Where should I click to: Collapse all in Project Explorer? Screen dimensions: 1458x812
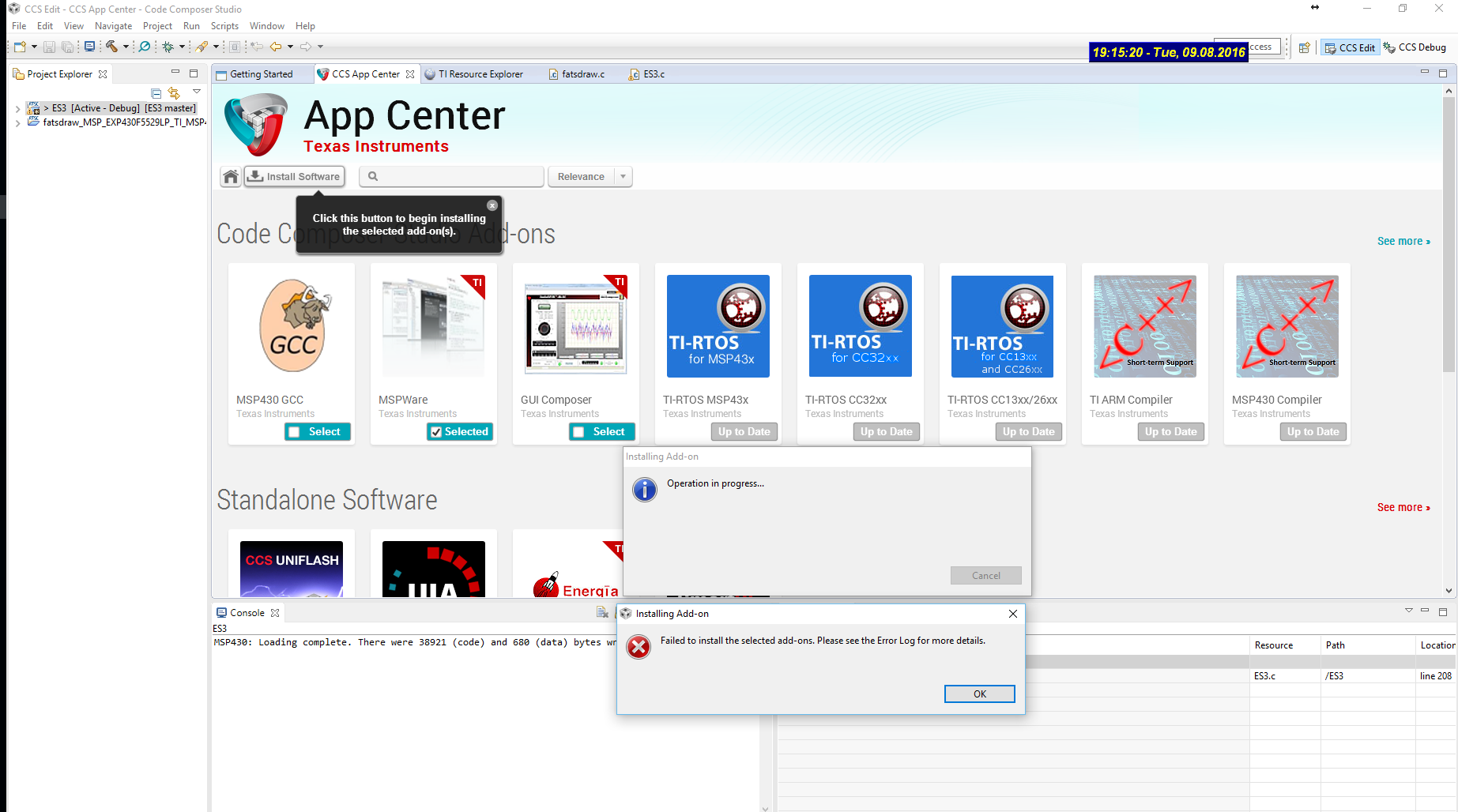coord(156,93)
